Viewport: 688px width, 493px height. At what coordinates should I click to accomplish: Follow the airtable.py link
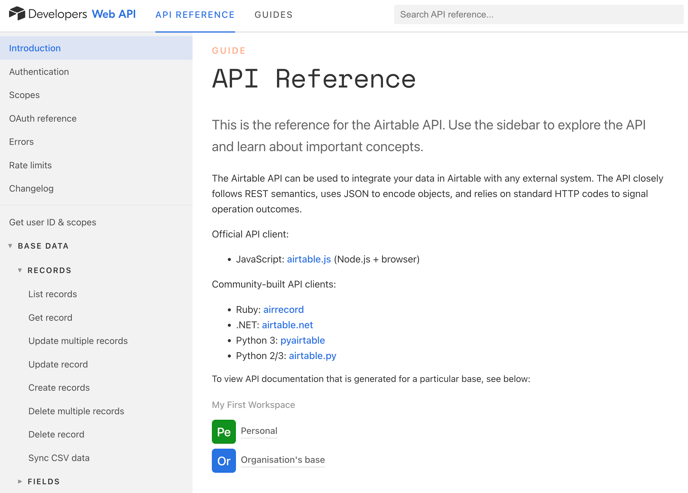click(x=312, y=356)
